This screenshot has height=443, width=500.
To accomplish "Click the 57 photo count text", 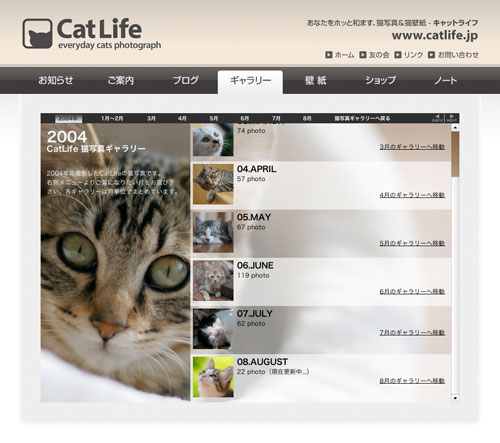I will (x=251, y=179).
